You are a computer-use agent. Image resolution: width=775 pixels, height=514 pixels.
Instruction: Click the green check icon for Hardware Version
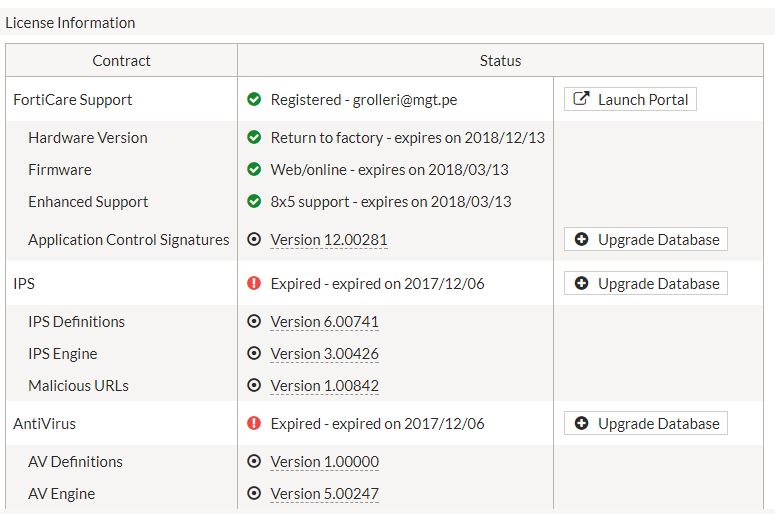[x=254, y=138]
